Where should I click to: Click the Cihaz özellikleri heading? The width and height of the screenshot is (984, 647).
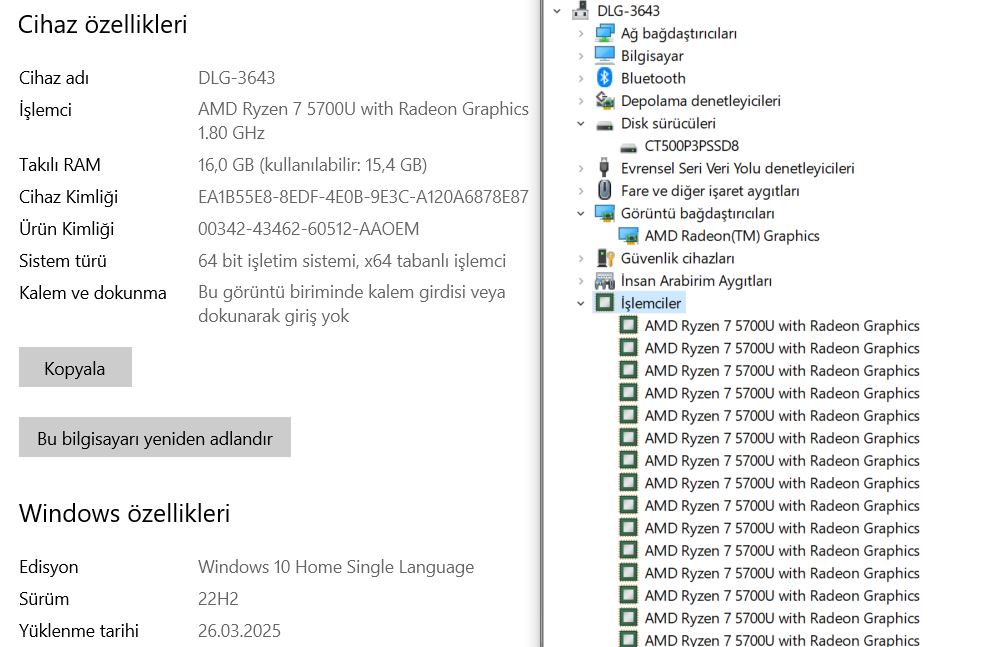(x=103, y=24)
